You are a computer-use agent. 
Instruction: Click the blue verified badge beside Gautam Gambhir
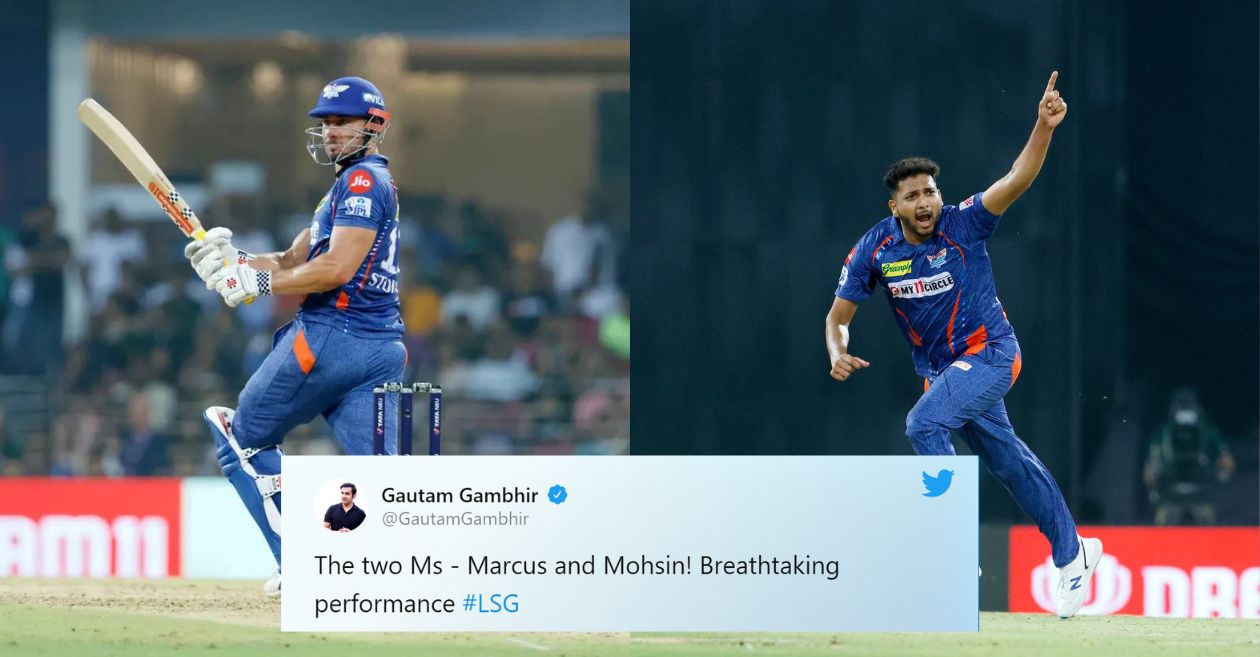[x=557, y=494]
